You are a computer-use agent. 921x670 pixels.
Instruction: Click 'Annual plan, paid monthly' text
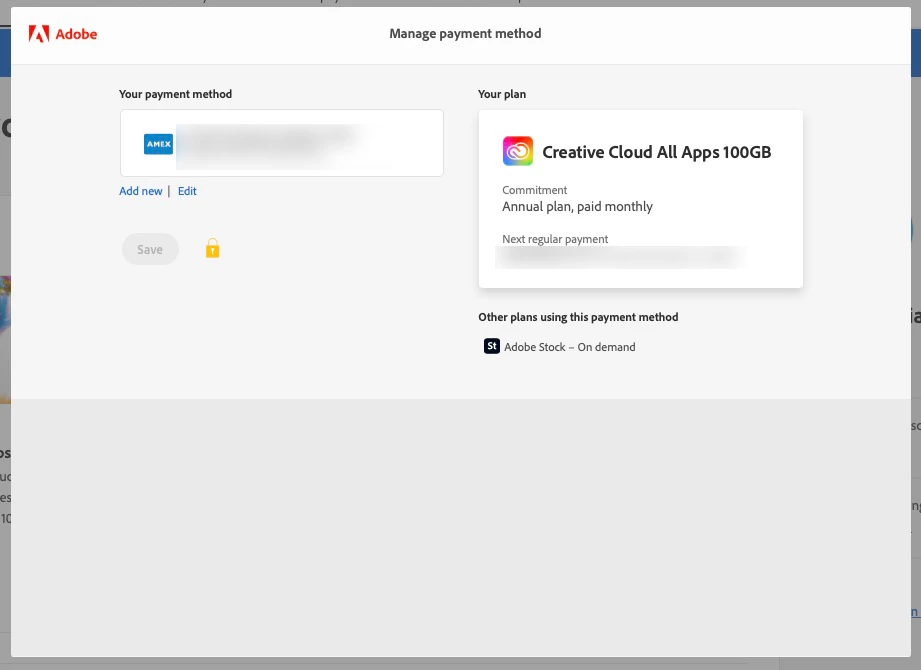[577, 207]
